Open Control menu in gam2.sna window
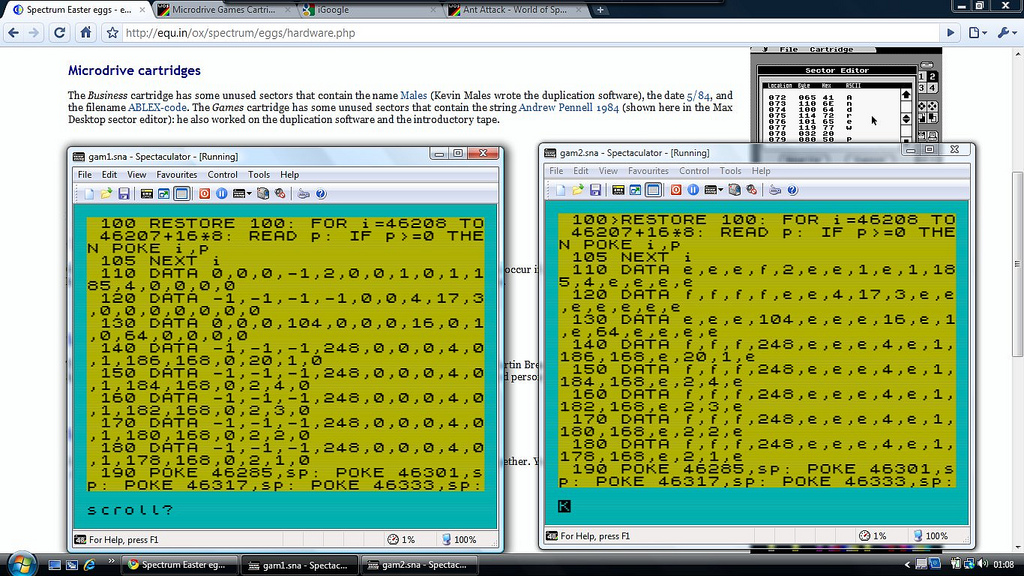This screenshot has height=576, width=1024. click(694, 170)
